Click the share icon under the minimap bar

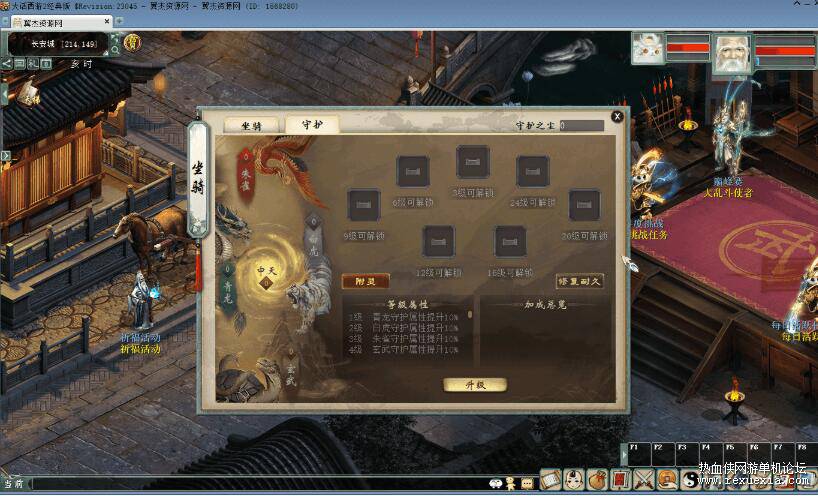tap(6, 64)
